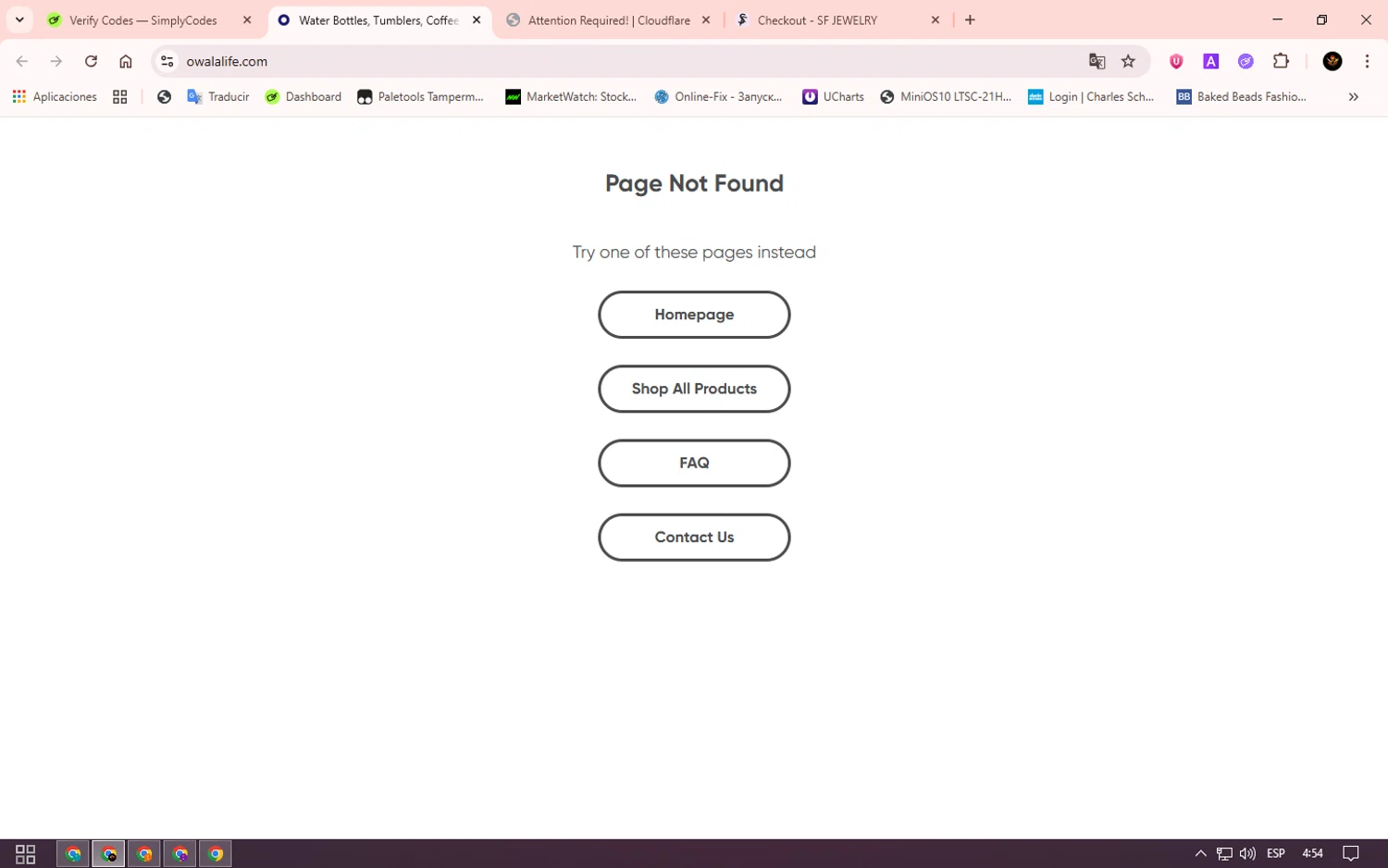Viewport: 1388px width, 868px height.
Task: Open the Chrome three-dot menu
Action: (x=1367, y=61)
